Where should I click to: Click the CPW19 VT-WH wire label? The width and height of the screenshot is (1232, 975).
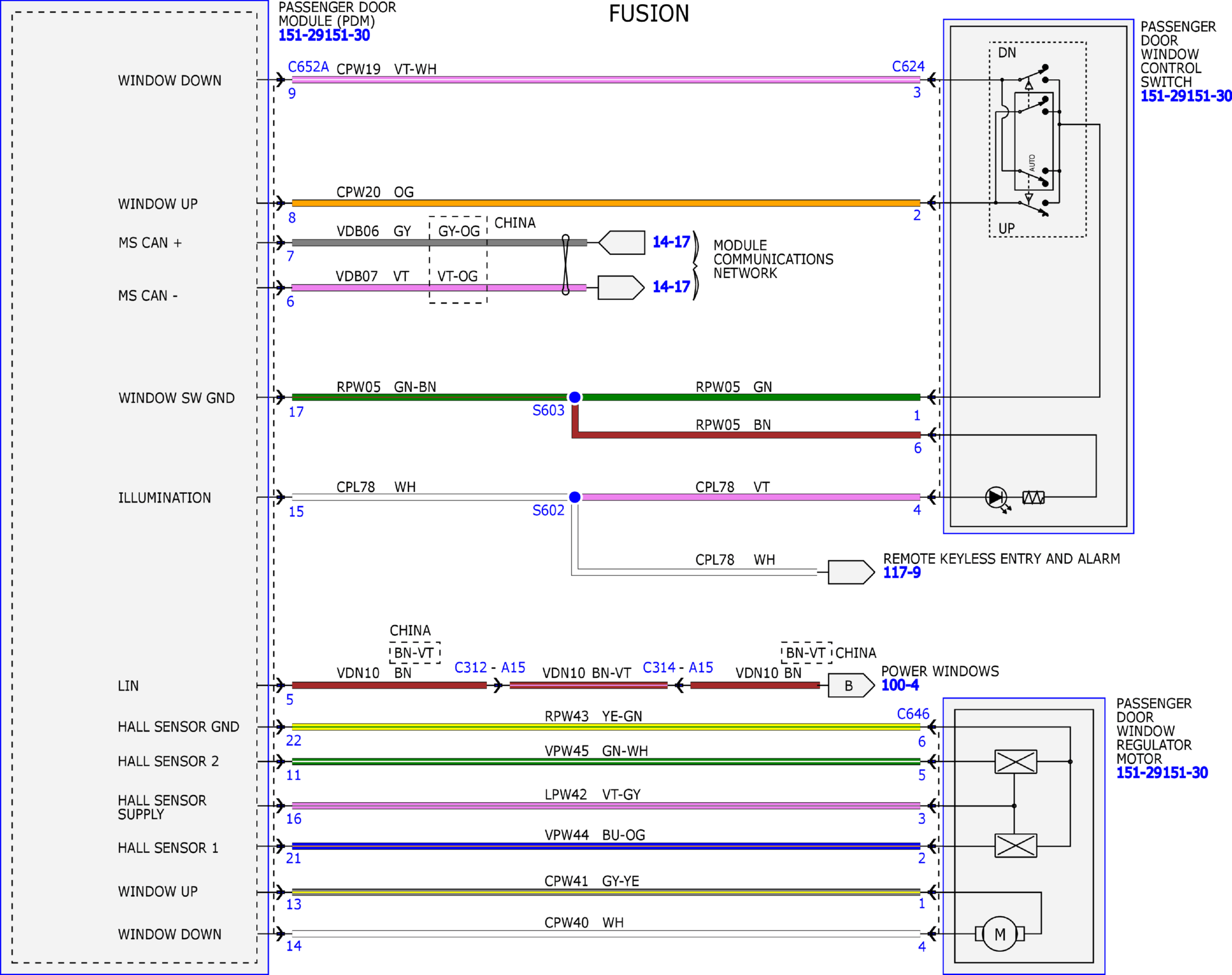pyautogui.click(x=386, y=69)
